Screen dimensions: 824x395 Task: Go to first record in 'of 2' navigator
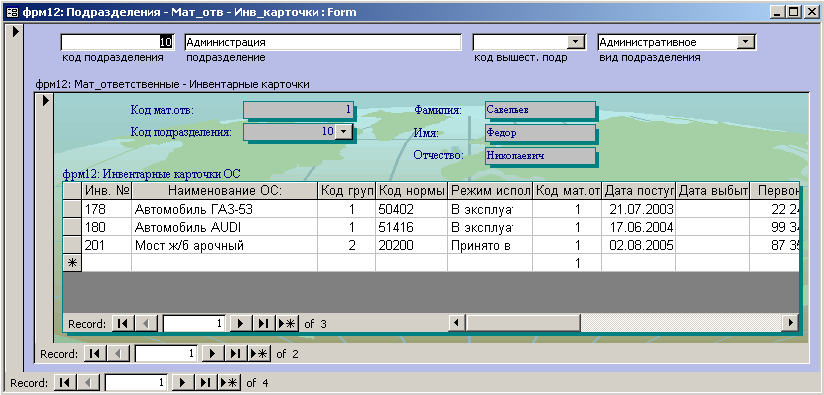[x=95, y=354]
